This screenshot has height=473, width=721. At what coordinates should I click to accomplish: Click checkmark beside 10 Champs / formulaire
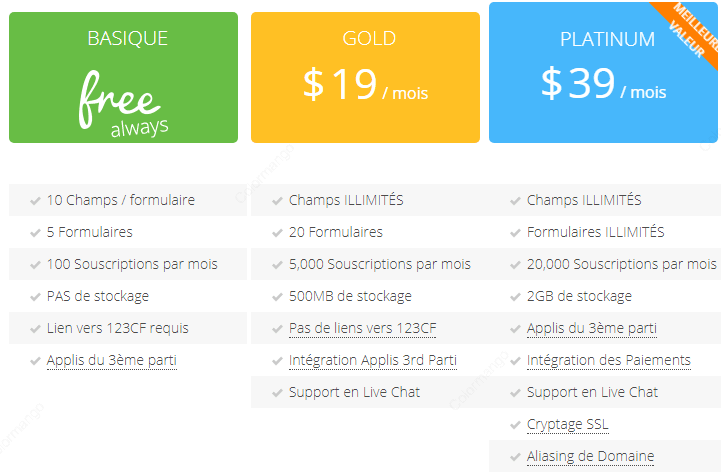tap(35, 201)
